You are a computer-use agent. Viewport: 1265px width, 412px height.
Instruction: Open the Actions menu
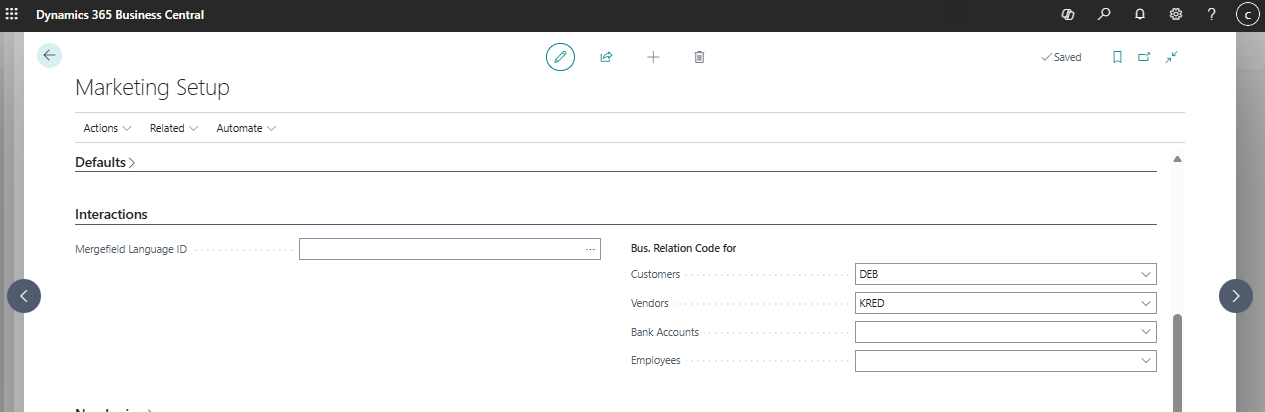[107, 128]
